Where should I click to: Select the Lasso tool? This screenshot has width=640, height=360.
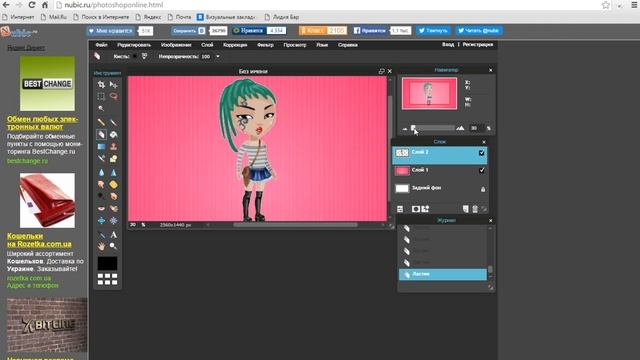pyautogui.click(x=113, y=96)
